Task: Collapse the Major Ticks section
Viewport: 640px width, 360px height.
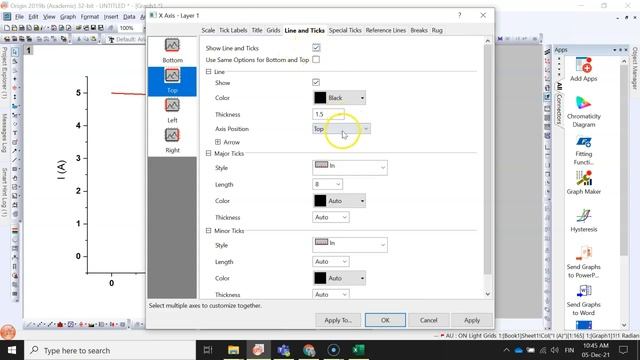Action: 209,153
